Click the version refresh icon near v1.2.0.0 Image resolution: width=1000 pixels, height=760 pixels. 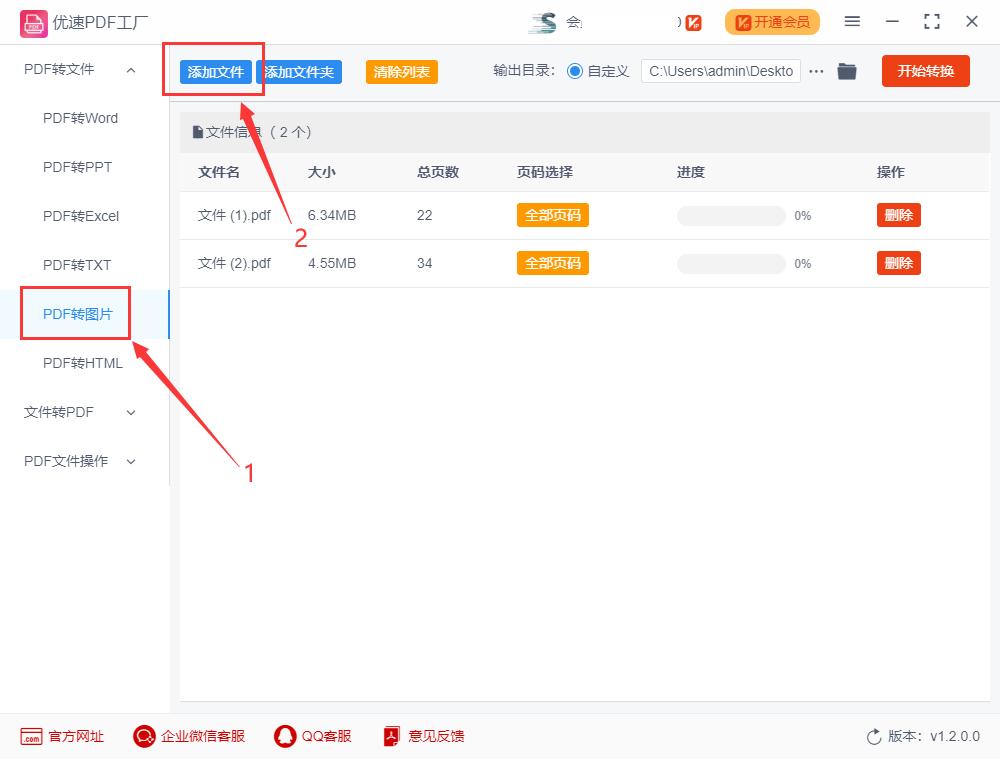(x=872, y=736)
